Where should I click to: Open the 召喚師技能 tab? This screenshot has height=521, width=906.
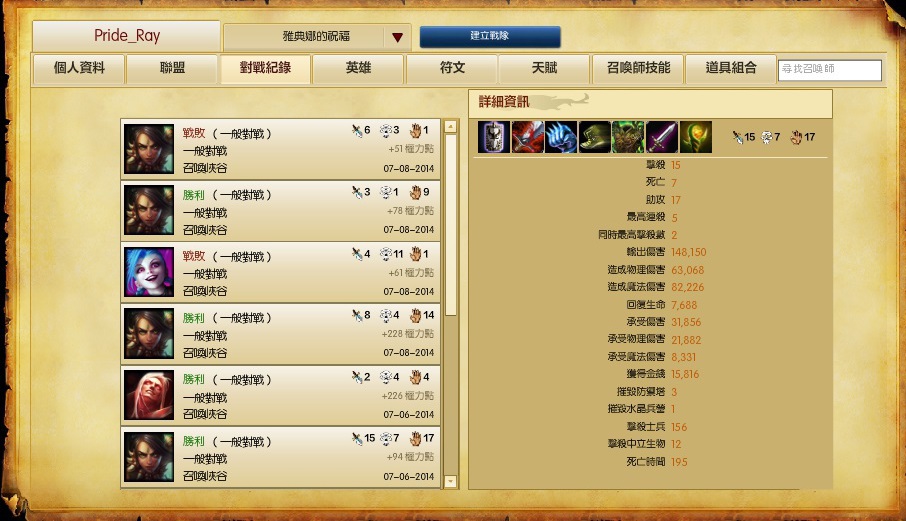pos(638,68)
